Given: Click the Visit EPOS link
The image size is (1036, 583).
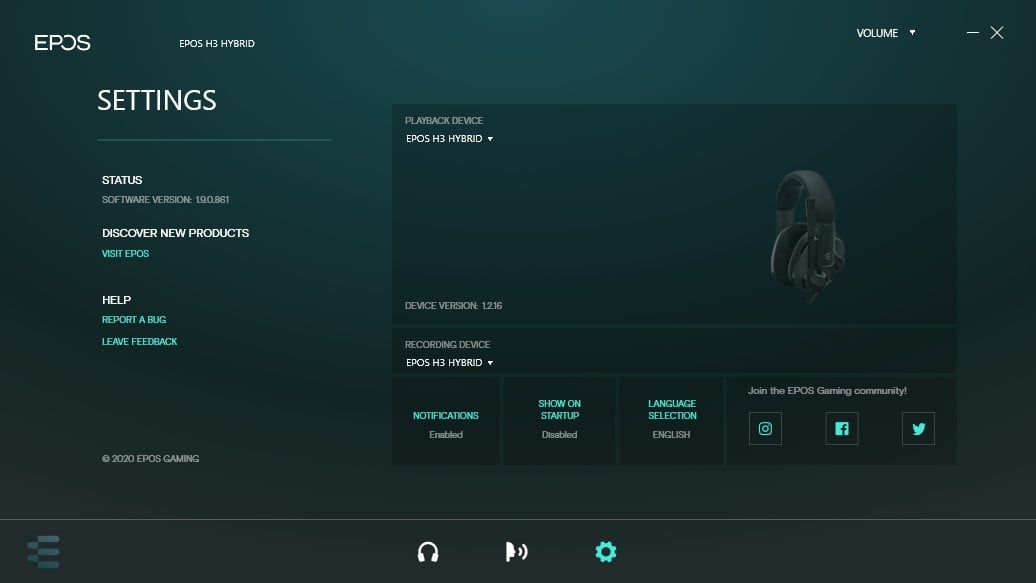Looking at the screenshot, I should tap(125, 254).
